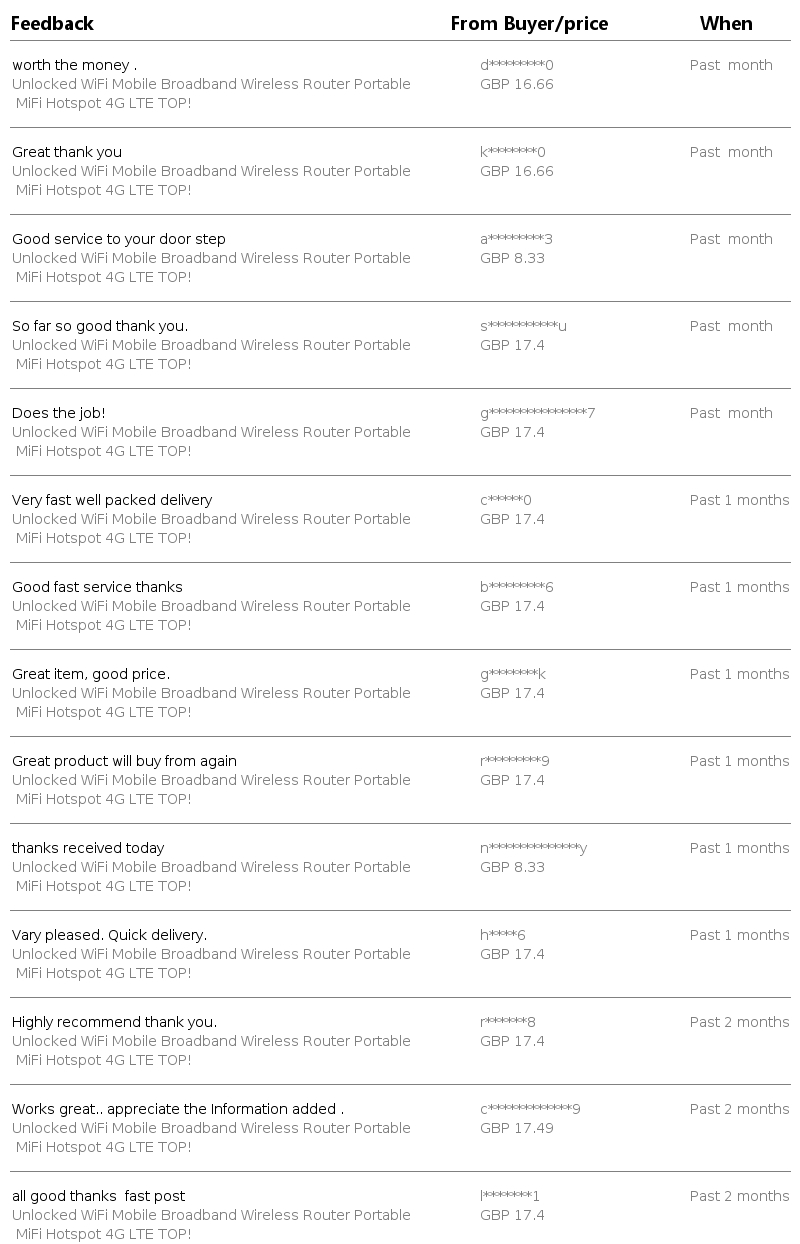Open item link under "all good thanks fast post"

click(211, 1216)
